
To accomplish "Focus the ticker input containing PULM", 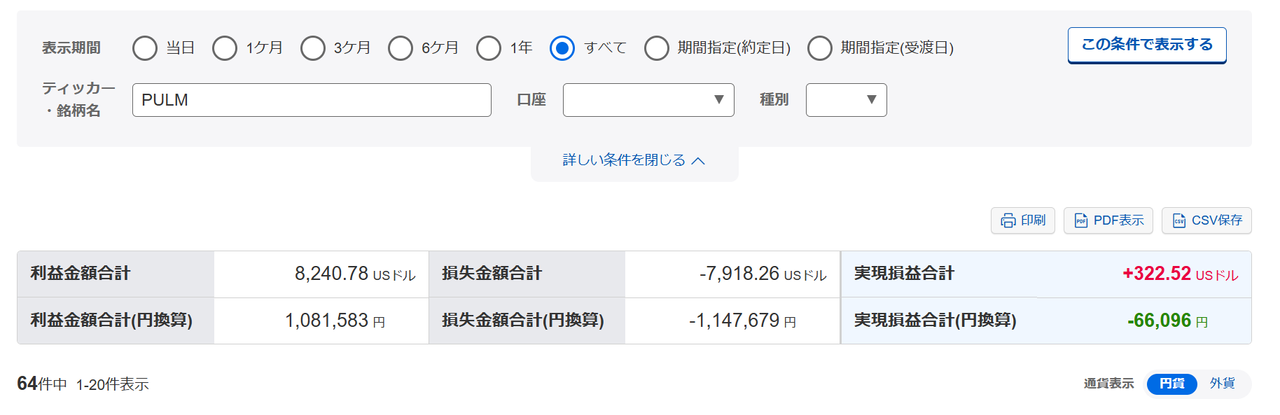I will [x=312, y=100].
